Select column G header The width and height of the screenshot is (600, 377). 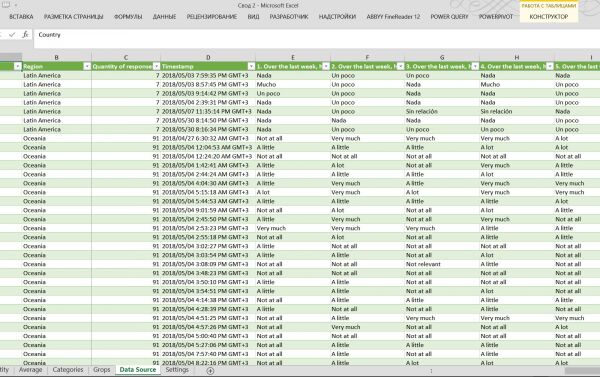442,57
